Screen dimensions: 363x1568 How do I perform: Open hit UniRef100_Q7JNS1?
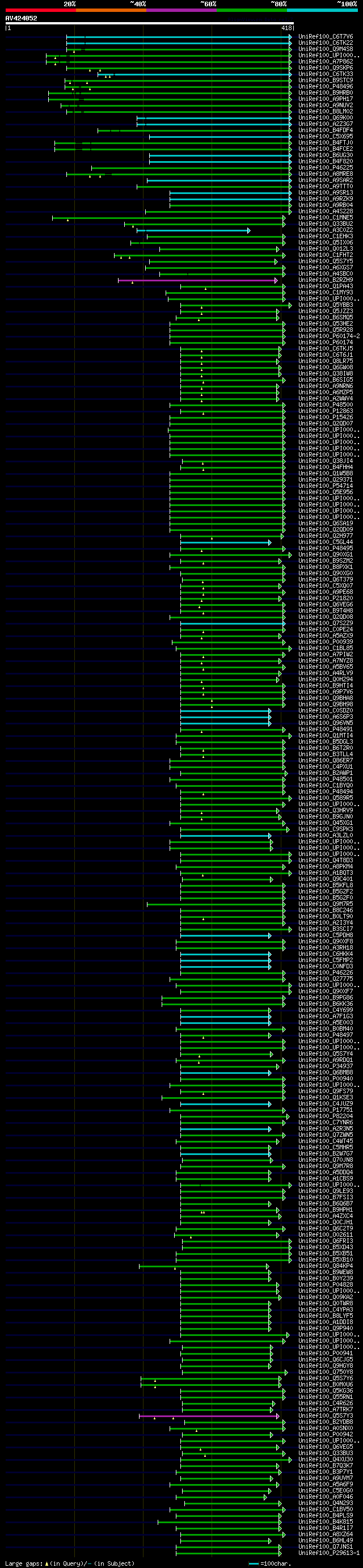point(325,1546)
